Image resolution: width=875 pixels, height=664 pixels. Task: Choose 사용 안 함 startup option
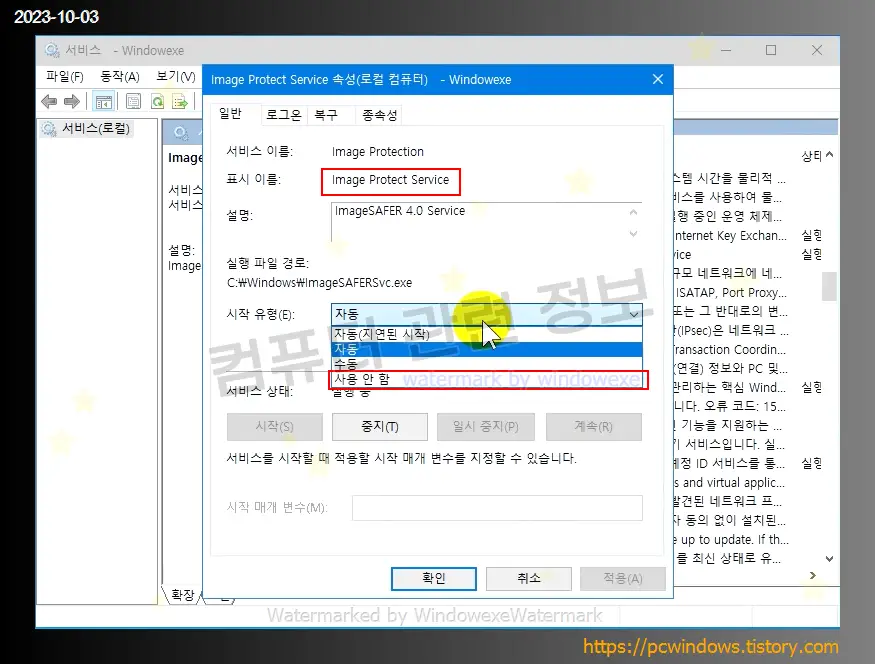(487, 379)
